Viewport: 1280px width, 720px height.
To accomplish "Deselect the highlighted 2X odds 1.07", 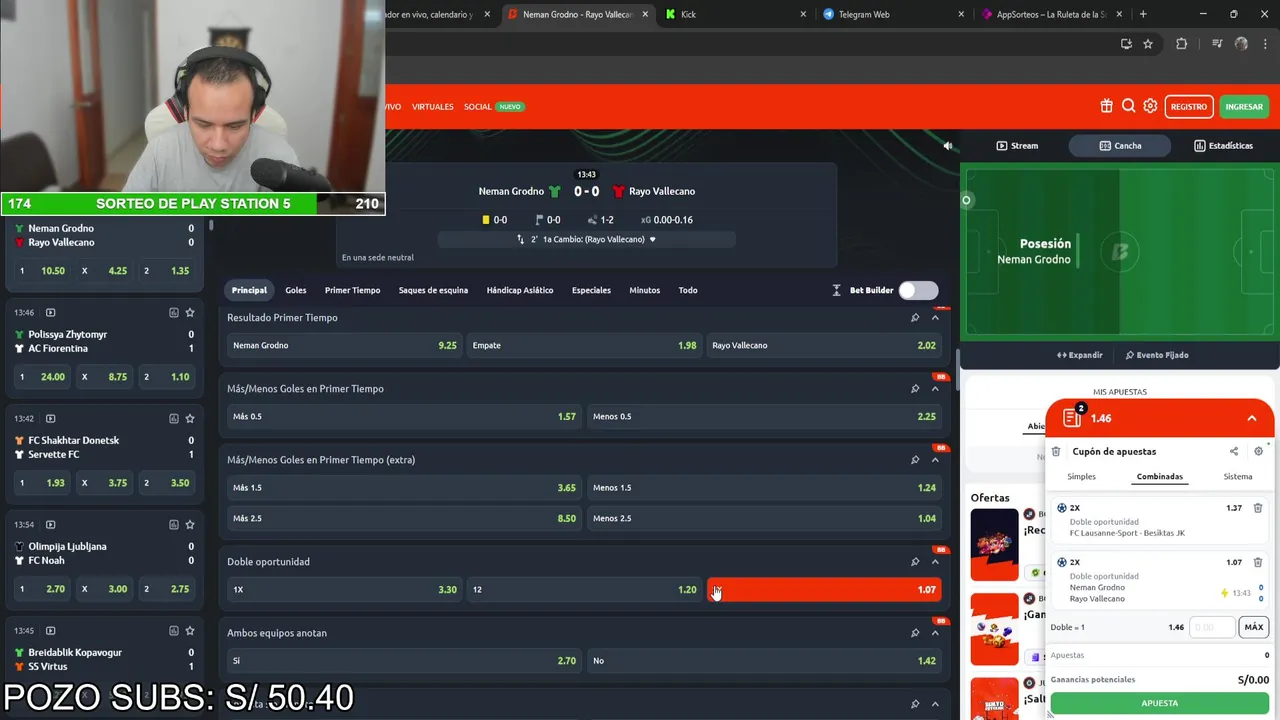I will click(823, 589).
